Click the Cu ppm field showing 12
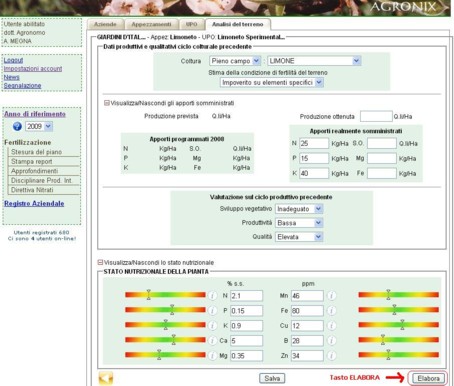The height and width of the screenshot is (386, 454). 307,326
